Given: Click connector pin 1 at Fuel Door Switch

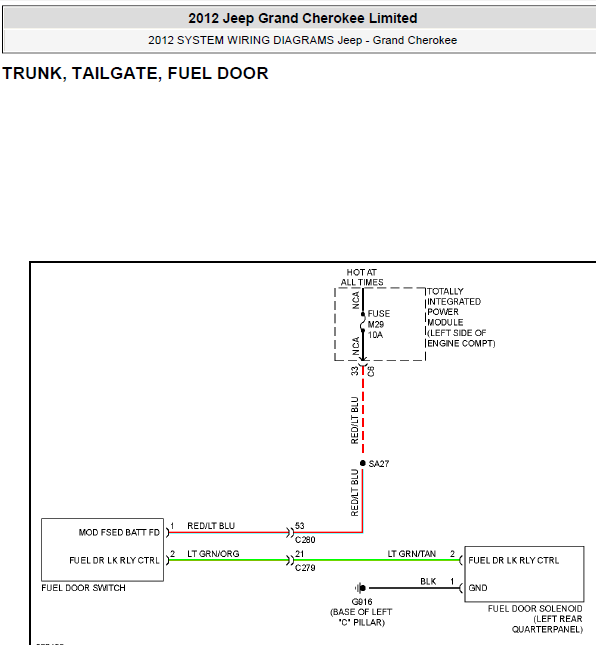Looking at the screenshot, I should click(168, 532).
